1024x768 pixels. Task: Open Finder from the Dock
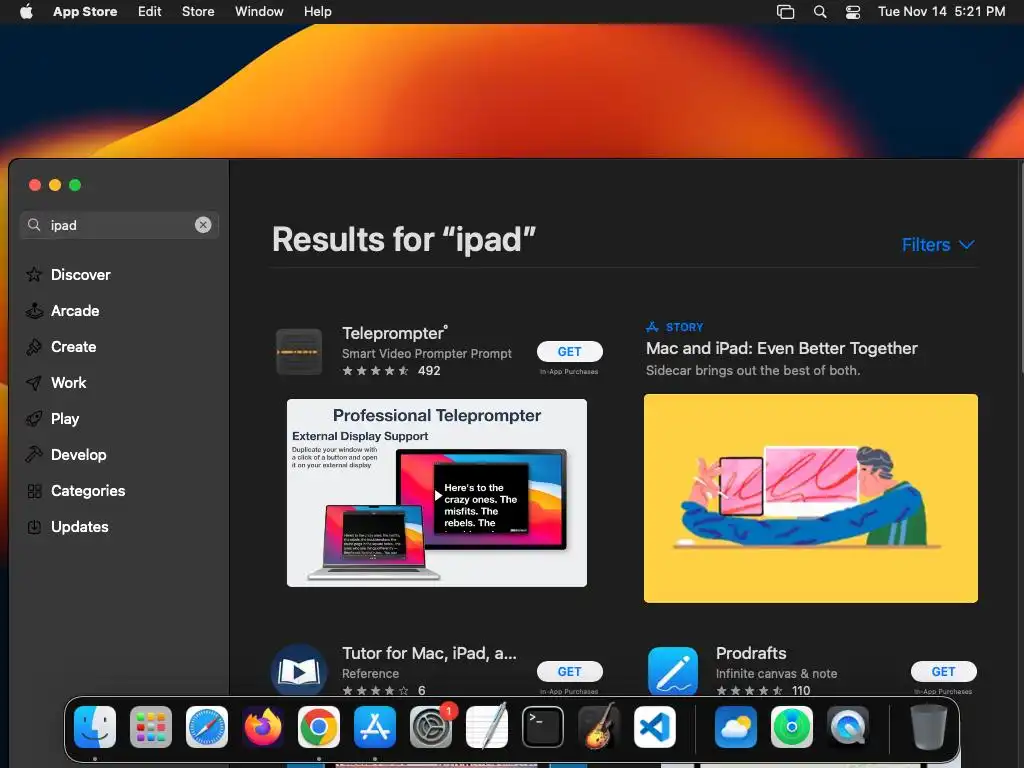[95, 727]
